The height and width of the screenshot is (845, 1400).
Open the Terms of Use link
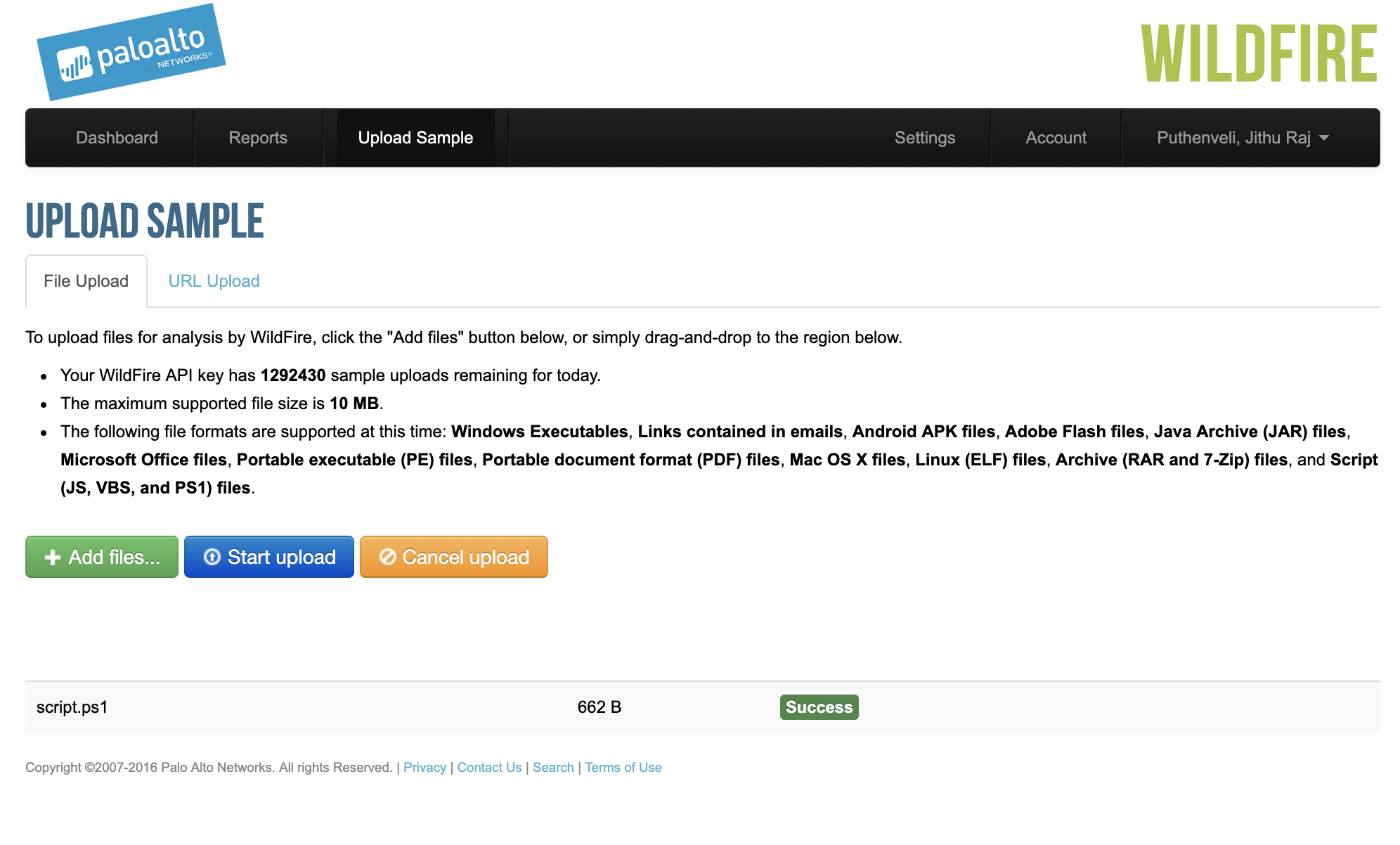623,767
